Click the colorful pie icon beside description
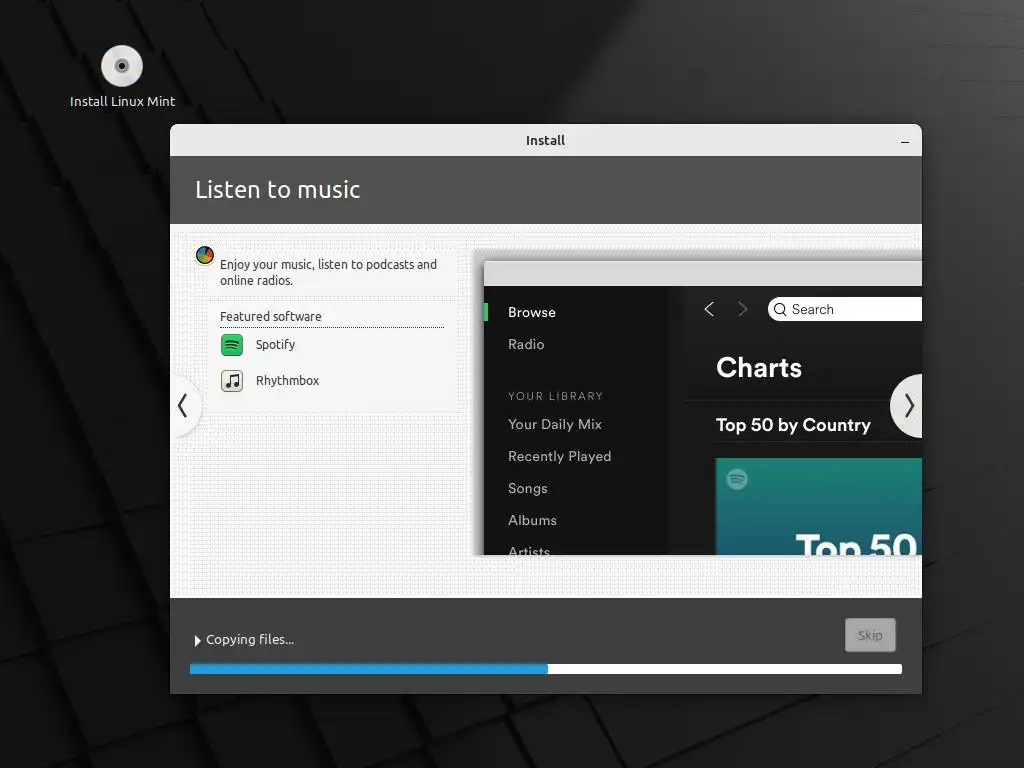 [x=205, y=255]
